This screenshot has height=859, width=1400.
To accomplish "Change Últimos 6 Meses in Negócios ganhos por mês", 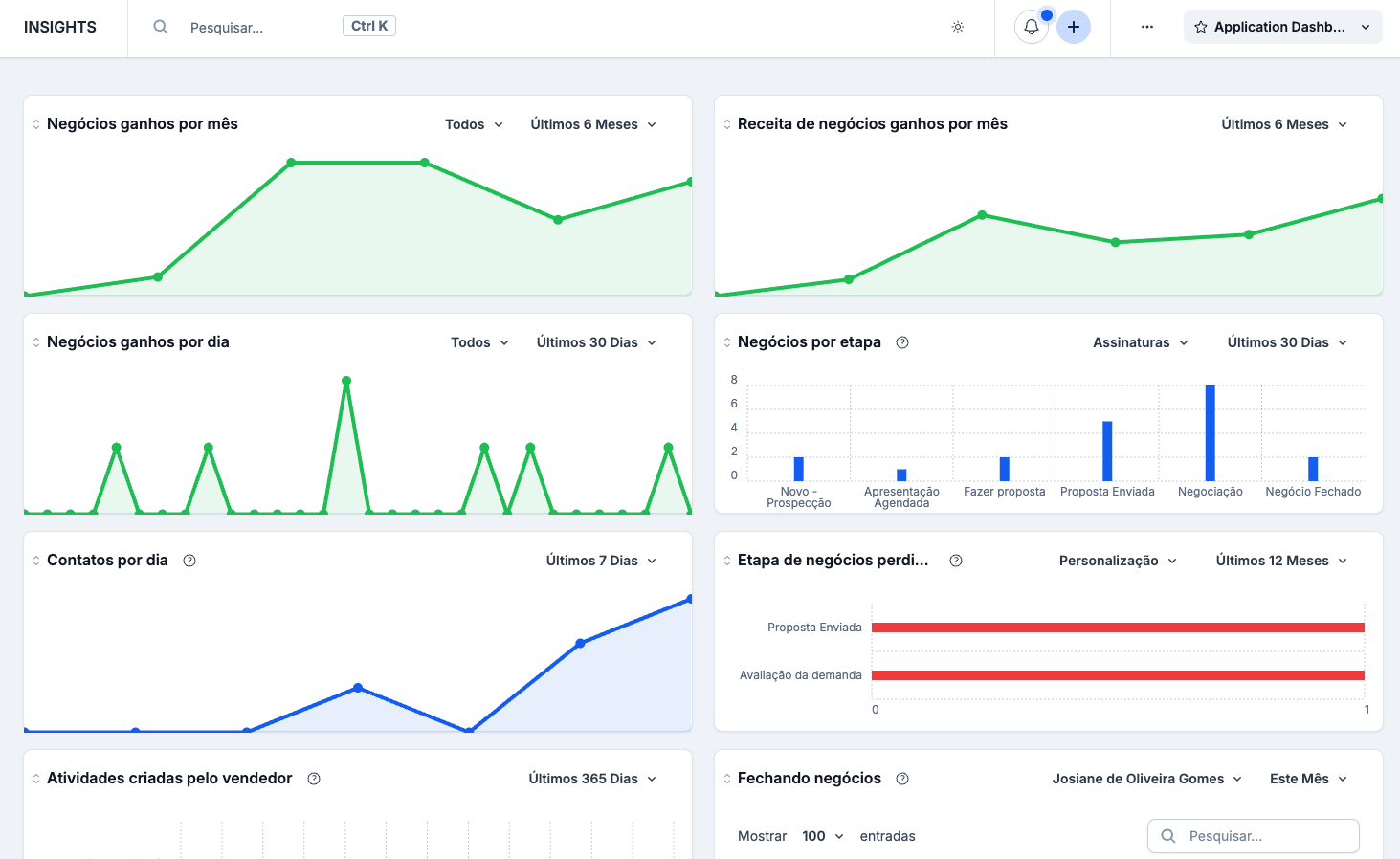I will click(593, 124).
